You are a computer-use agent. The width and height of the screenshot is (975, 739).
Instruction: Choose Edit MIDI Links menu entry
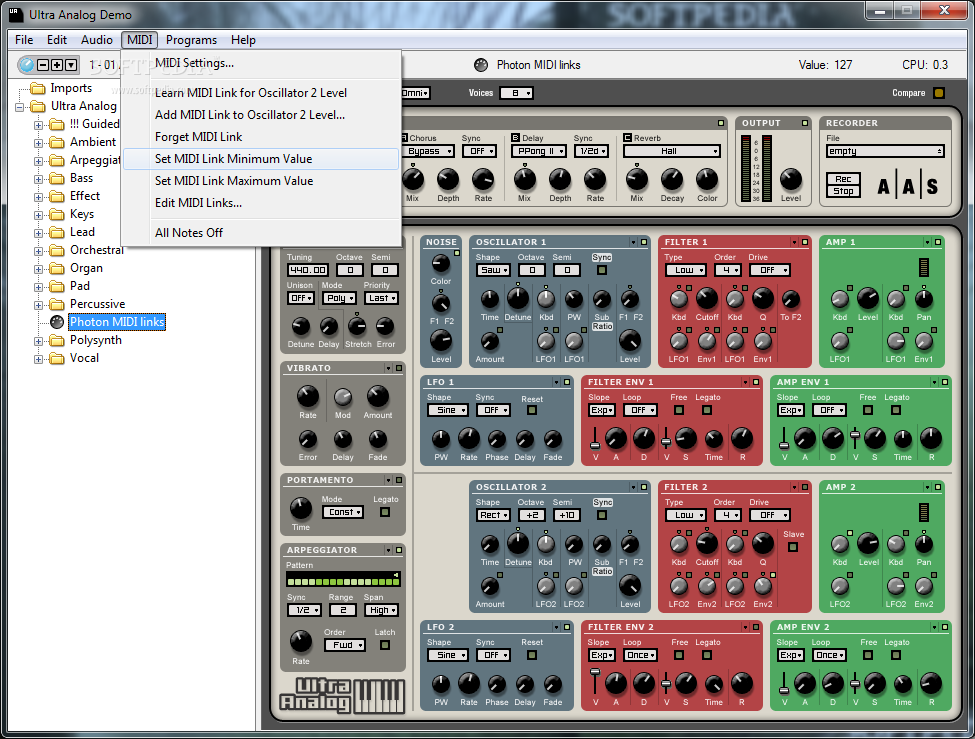pyautogui.click(x=198, y=203)
